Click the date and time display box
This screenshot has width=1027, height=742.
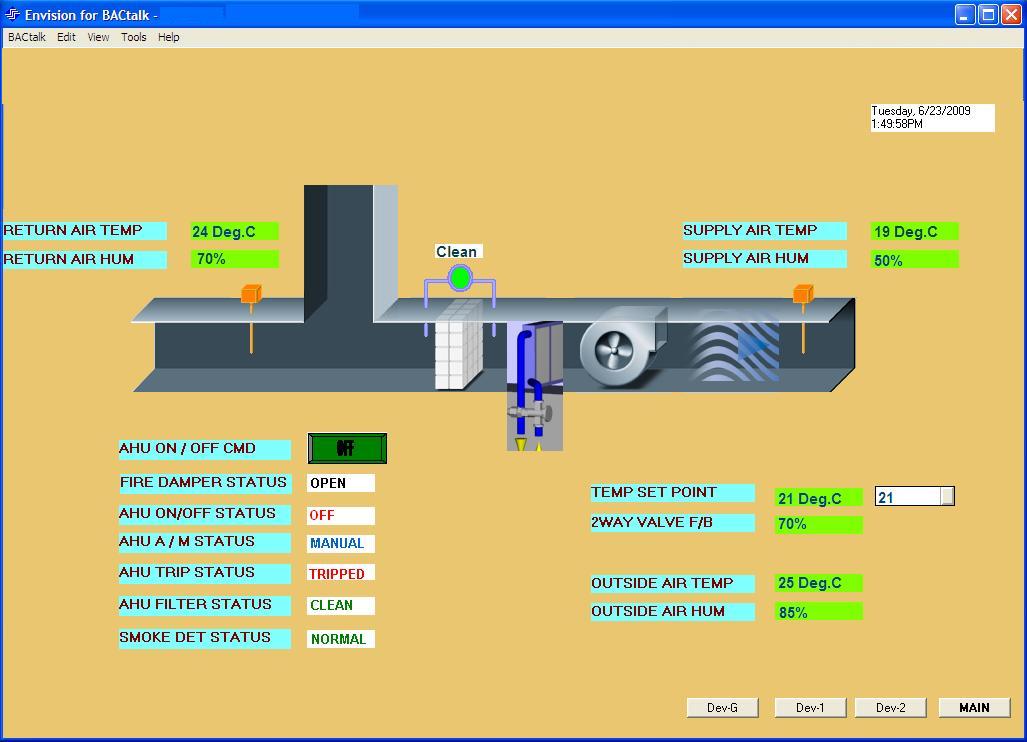[932, 118]
